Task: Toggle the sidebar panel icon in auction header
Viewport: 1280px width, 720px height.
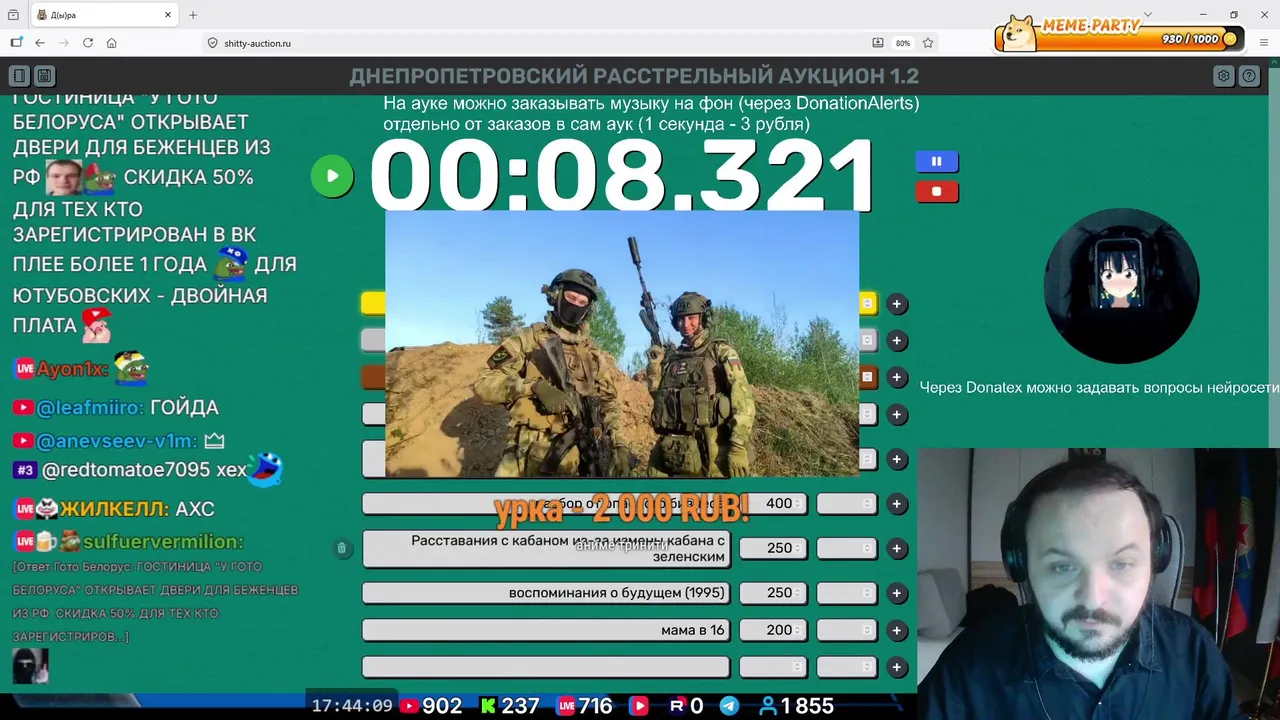Action: [19, 76]
